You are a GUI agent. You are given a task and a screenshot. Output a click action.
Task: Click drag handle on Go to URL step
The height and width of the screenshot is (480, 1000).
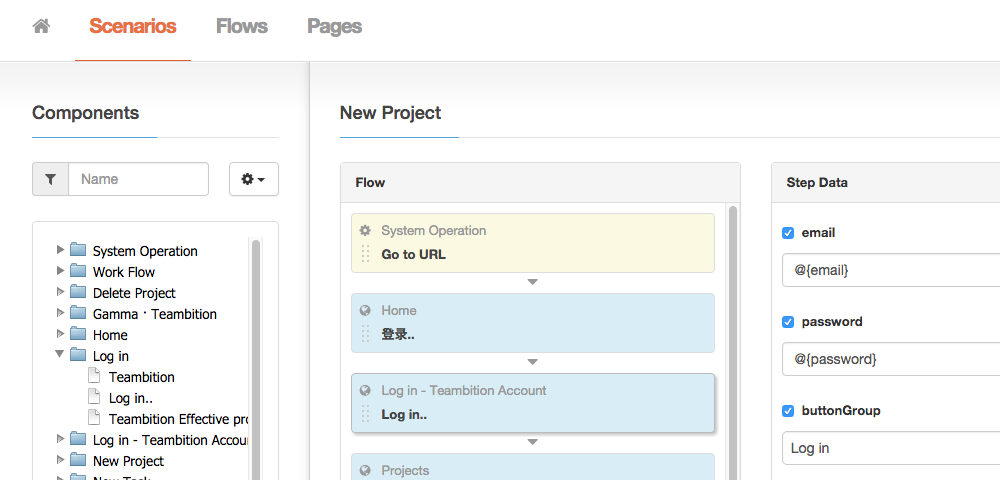point(365,254)
